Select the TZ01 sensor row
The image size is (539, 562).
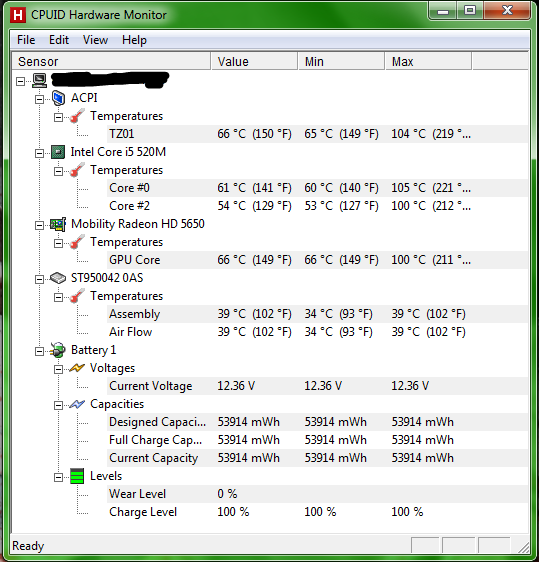(x=317, y=134)
